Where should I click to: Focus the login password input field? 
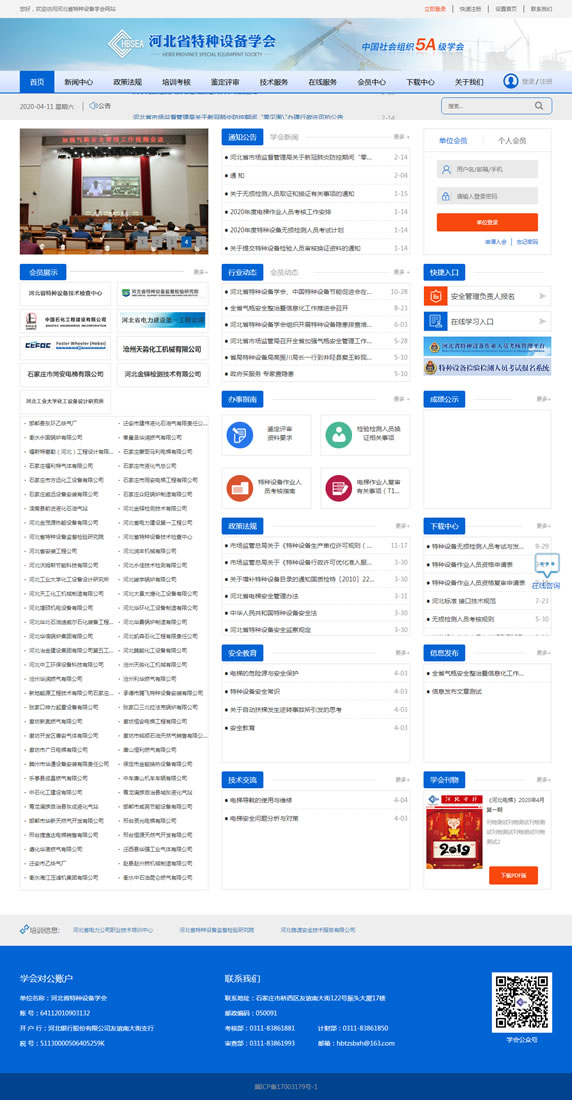[487, 196]
